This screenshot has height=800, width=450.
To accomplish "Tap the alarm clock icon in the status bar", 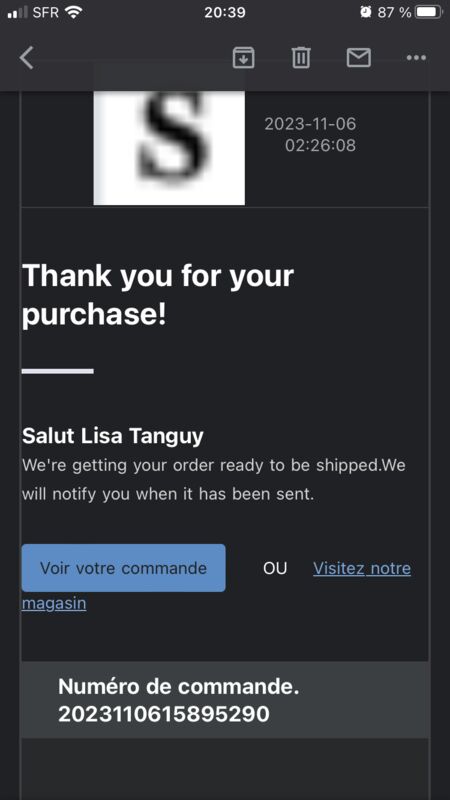I will tap(366, 12).
